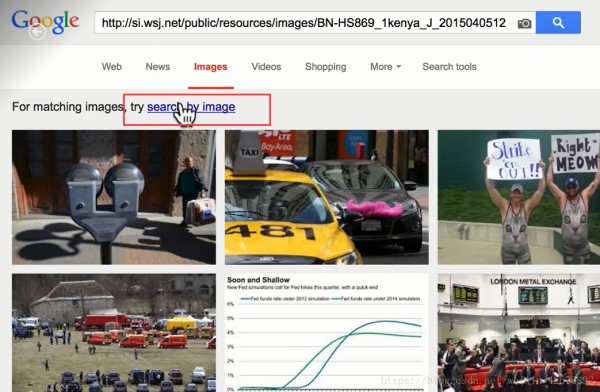The image size is (600, 392).
Task: Open the 'Soon and Shallow' chart thumbnail
Action: pyautogui.click(x=326, y=333)
